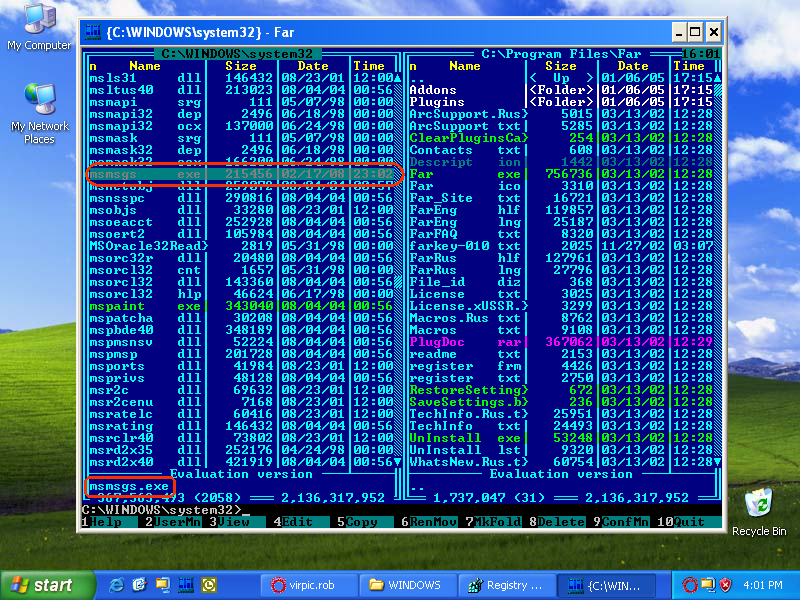Click 7 MkFold key bar item
This screenshot has height=600, width=800.
pos(493,522)
